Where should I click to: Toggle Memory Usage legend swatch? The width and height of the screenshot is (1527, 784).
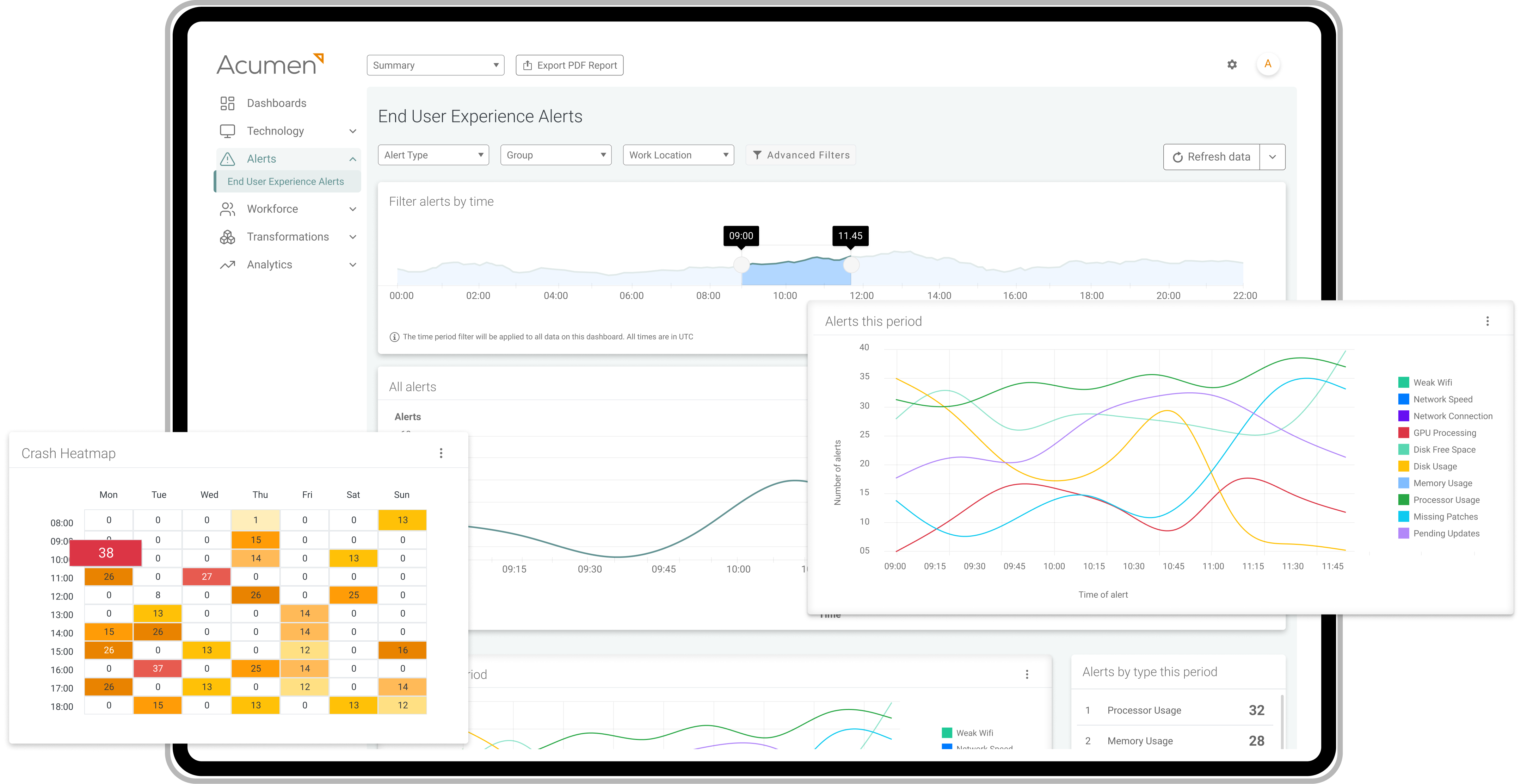point(1403,484)
